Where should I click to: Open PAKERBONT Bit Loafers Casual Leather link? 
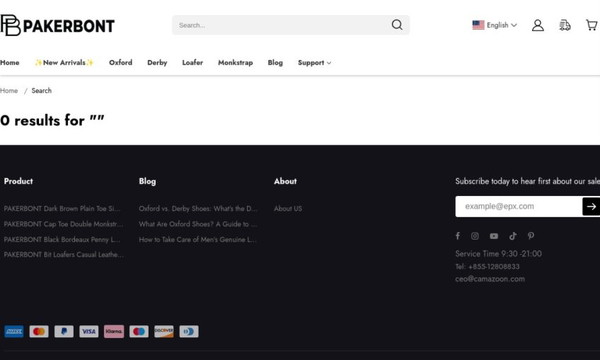[x=64, y=254]
